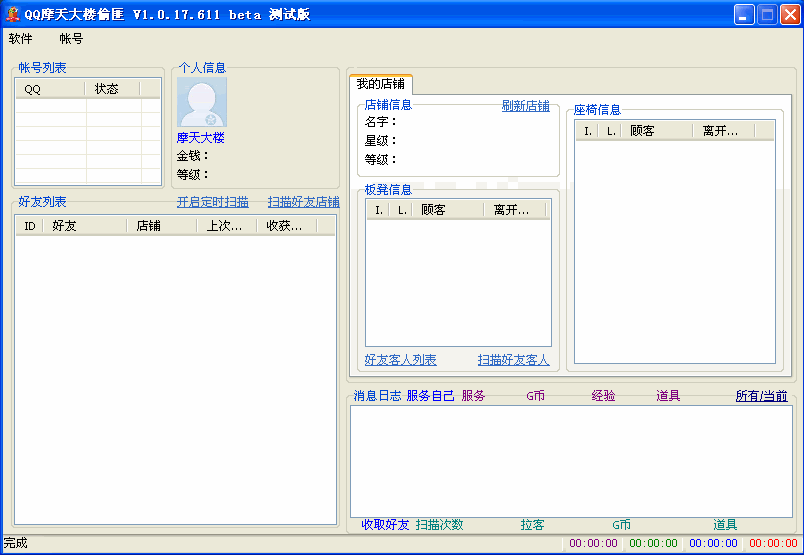The image size is (804, 555).
Task: Open the 好友客人列表 link
Action: [400, 360]
